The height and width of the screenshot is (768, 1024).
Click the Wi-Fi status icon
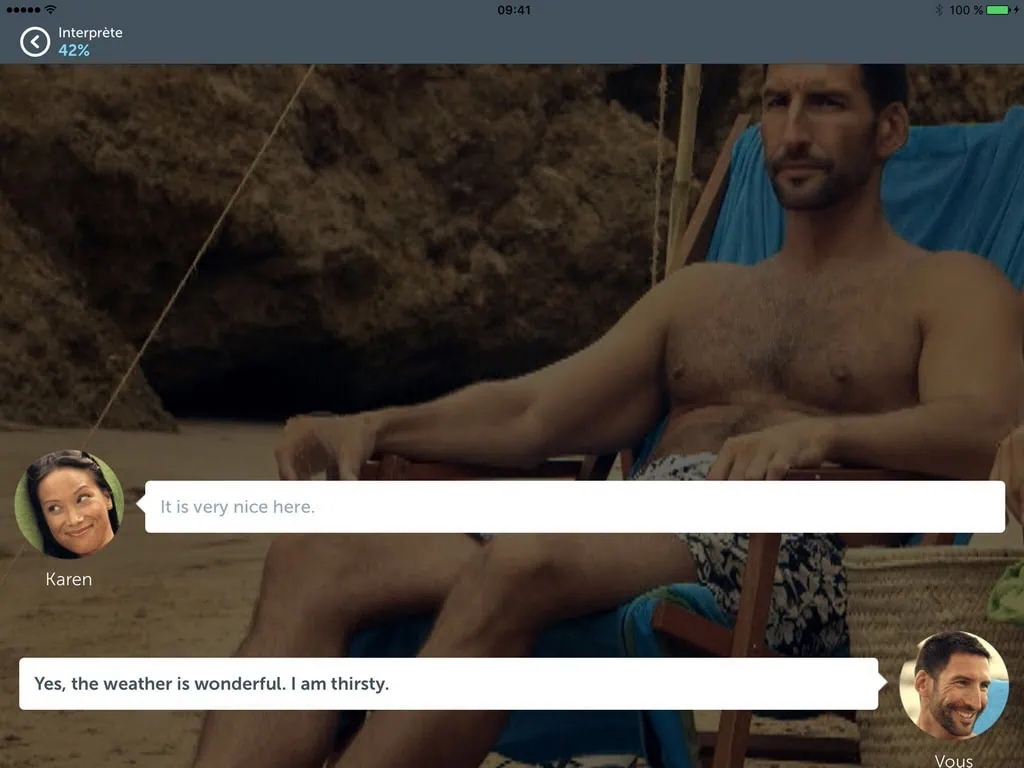pyautogui.click(x=50, y=10)
